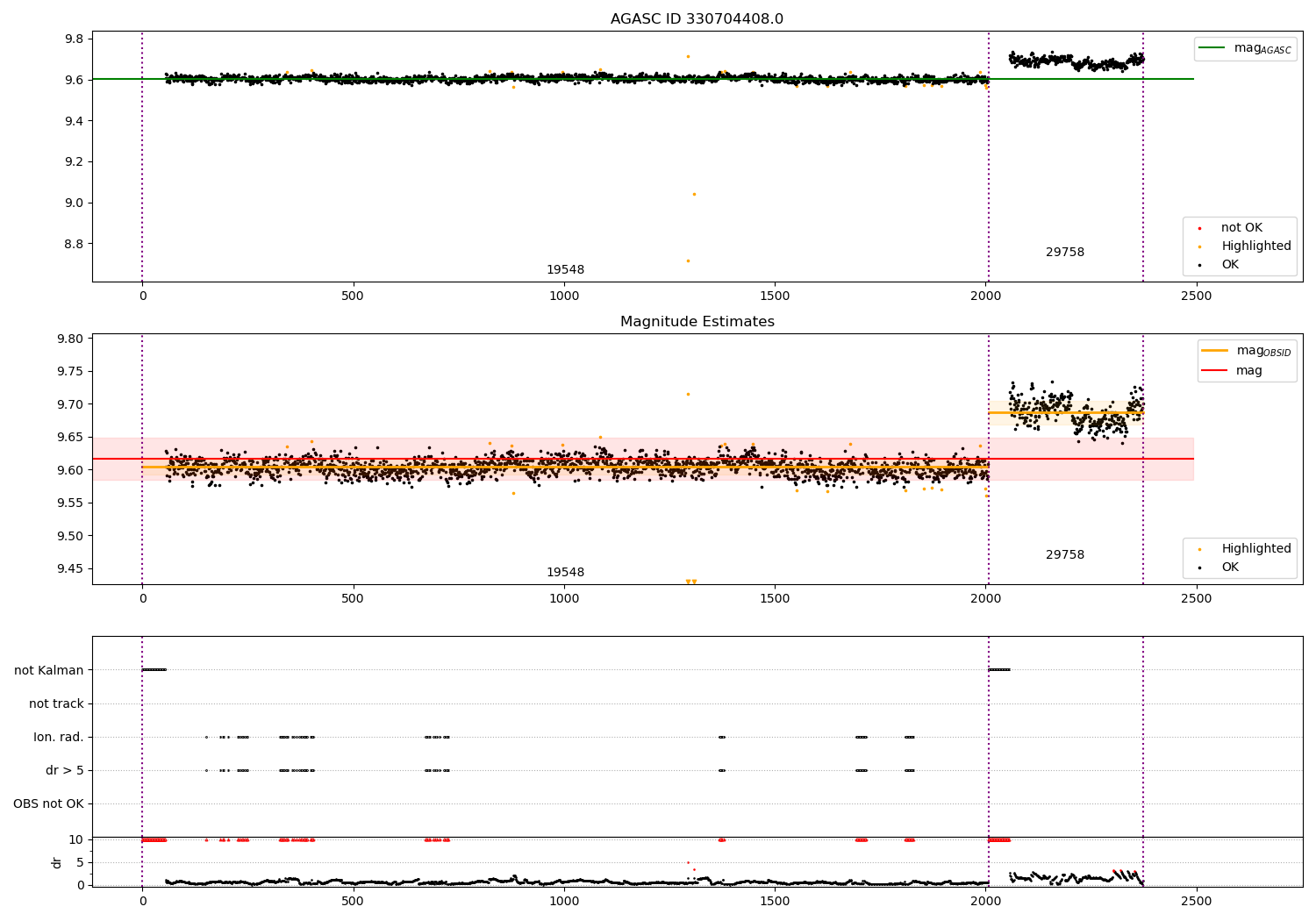The height and width of the screenshot is (921, 1316).
Task: Click obsid label '19548' in top plot
Action: 565,270
